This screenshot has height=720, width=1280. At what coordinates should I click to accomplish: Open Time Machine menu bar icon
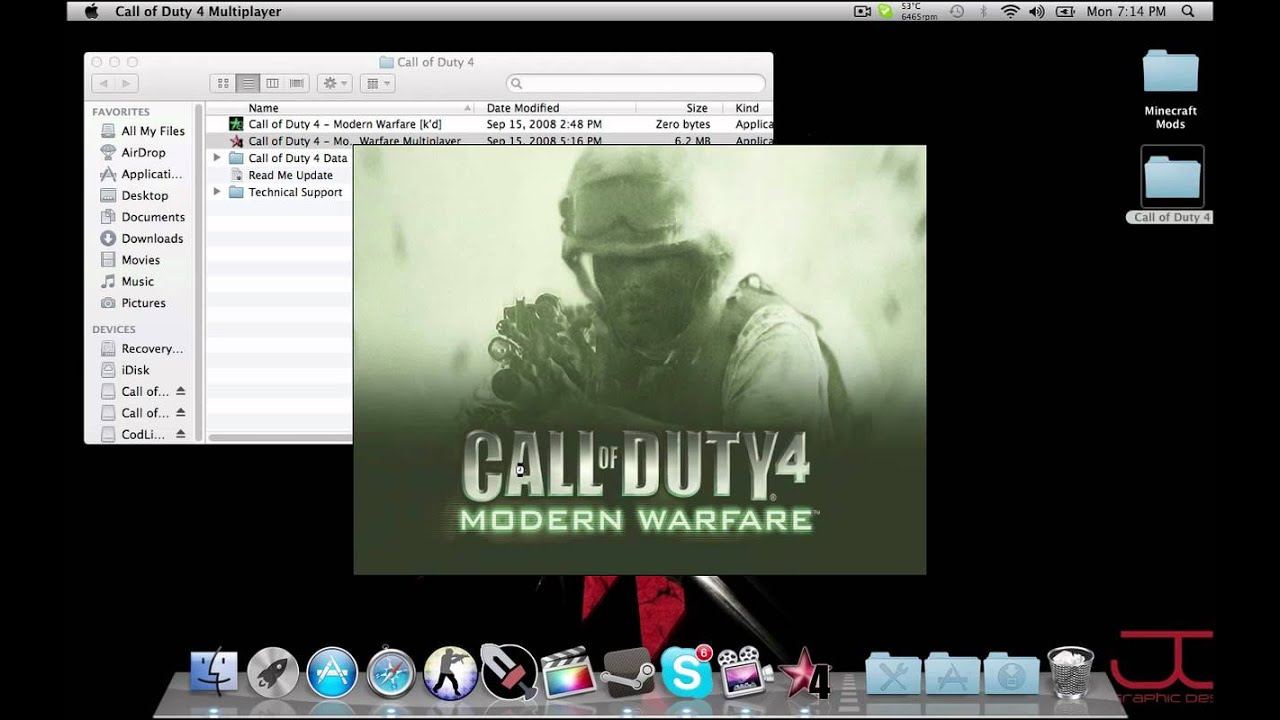(957, 11)
